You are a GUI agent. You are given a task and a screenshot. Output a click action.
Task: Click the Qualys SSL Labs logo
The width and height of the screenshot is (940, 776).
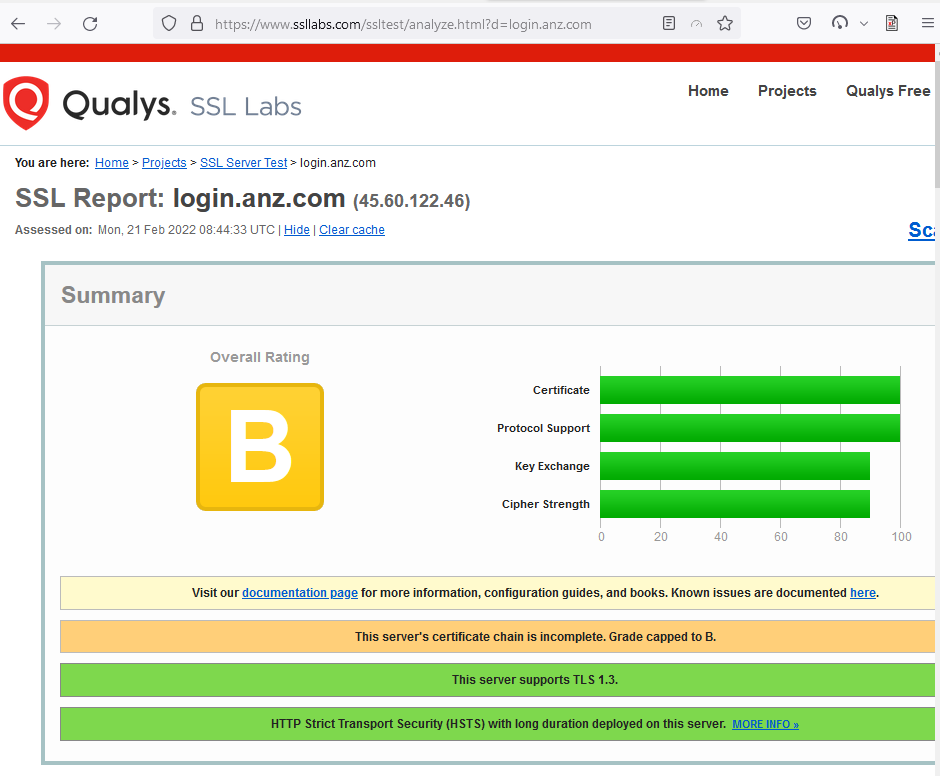(110, 103)
